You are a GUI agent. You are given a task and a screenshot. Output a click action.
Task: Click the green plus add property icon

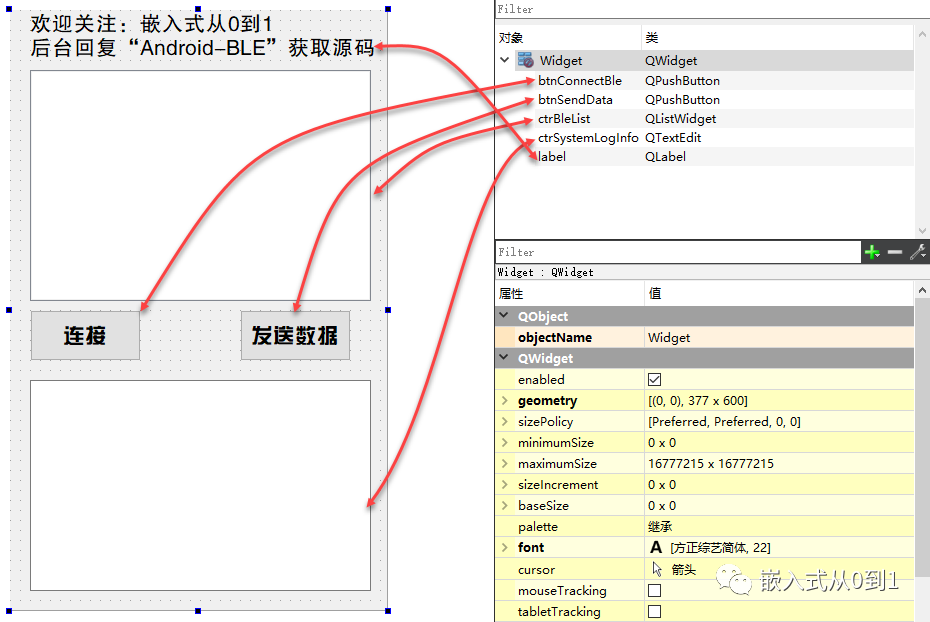pyautogui.click(x=872, y=252)
